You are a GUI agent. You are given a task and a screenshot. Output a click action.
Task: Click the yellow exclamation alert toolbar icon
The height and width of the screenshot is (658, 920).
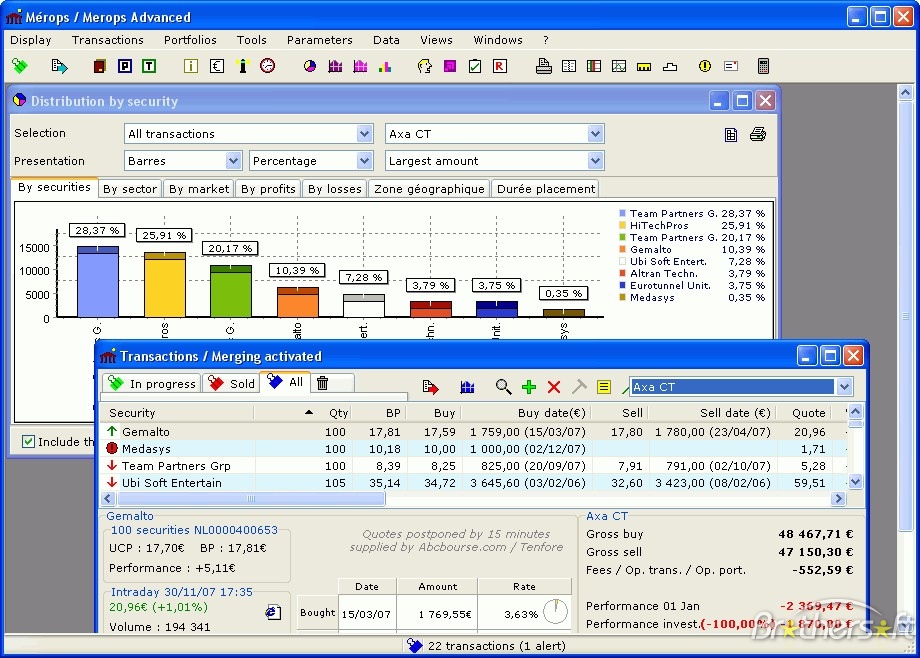click(x=705, y=66)
